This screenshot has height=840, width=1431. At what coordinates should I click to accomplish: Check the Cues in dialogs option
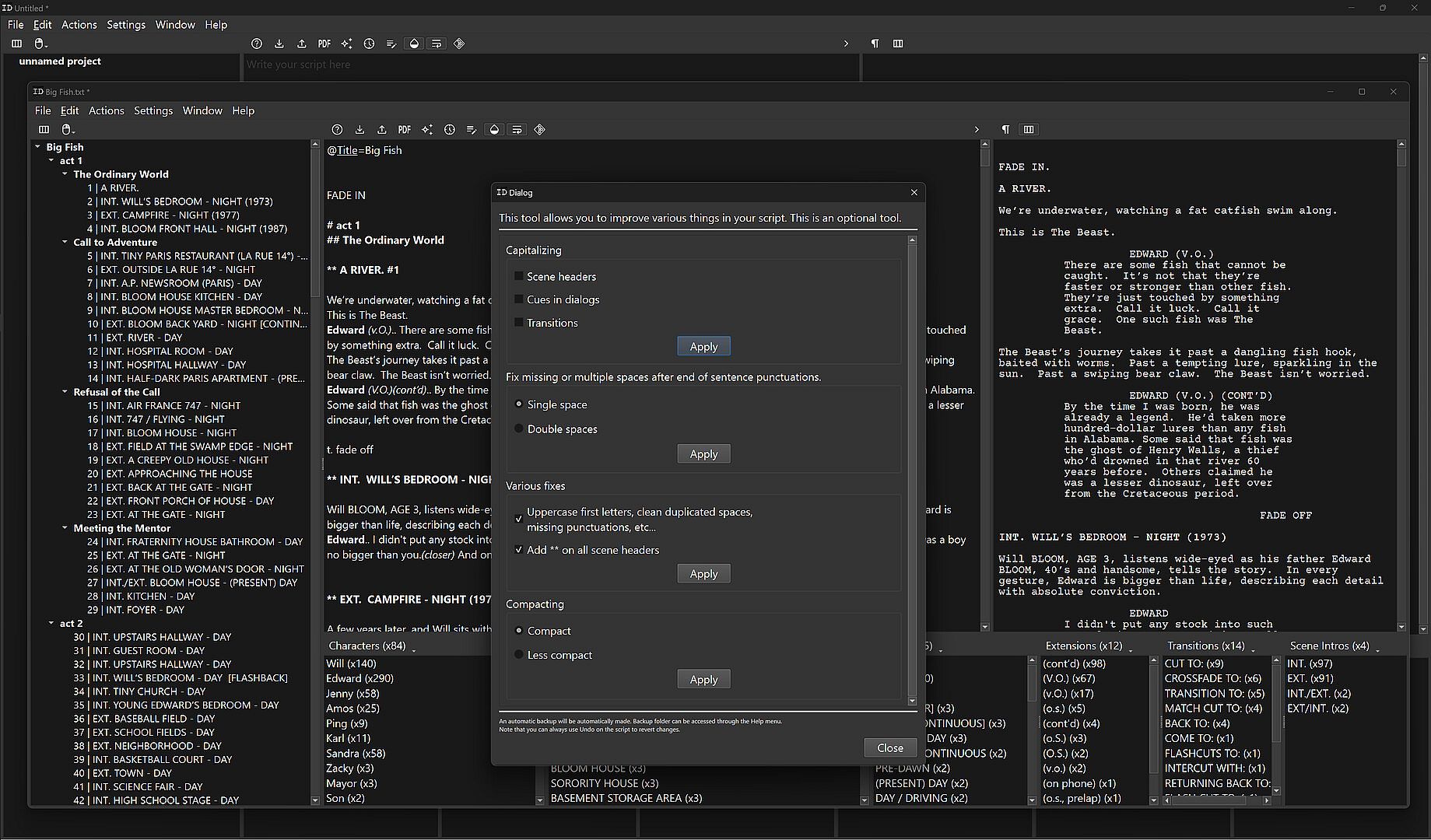(519, 299)
